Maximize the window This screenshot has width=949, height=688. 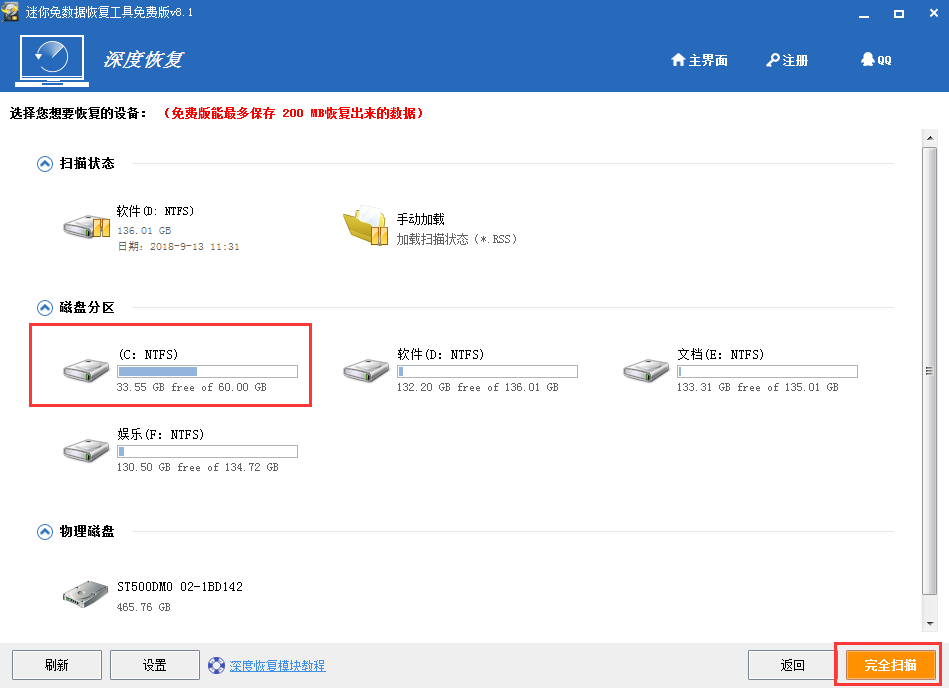[899, 14]
